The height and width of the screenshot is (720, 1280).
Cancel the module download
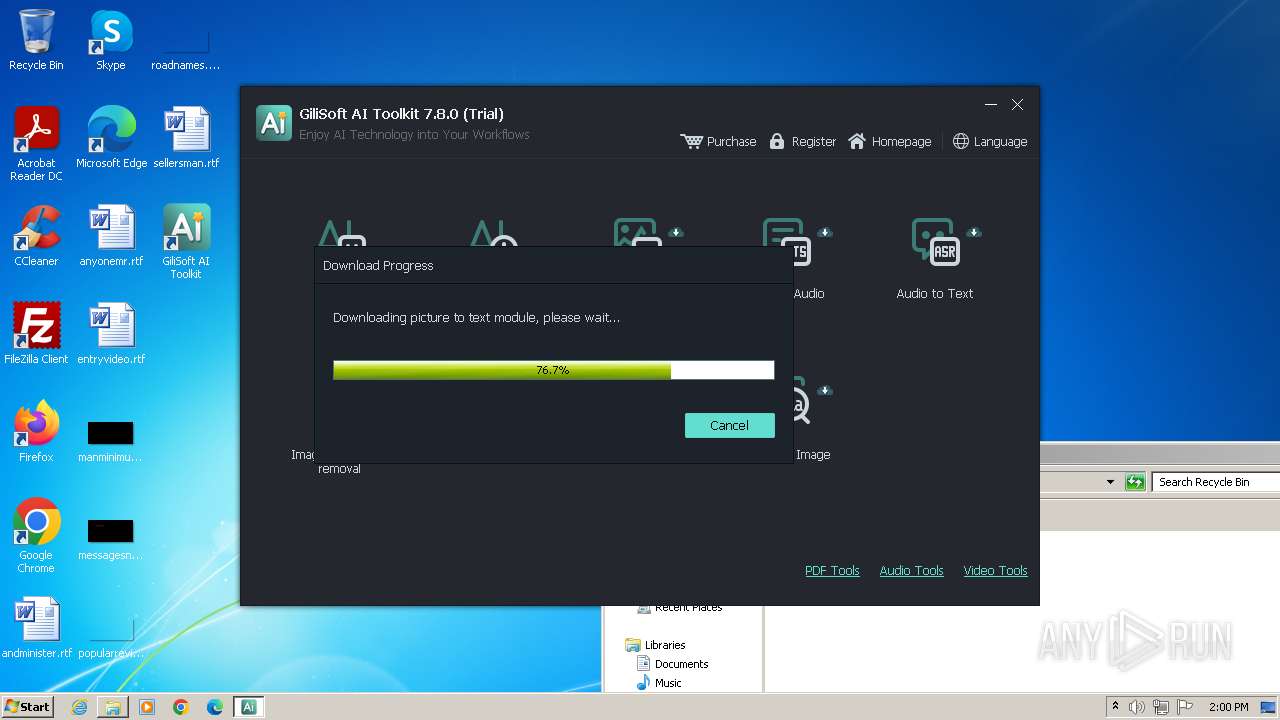point(729,425)
